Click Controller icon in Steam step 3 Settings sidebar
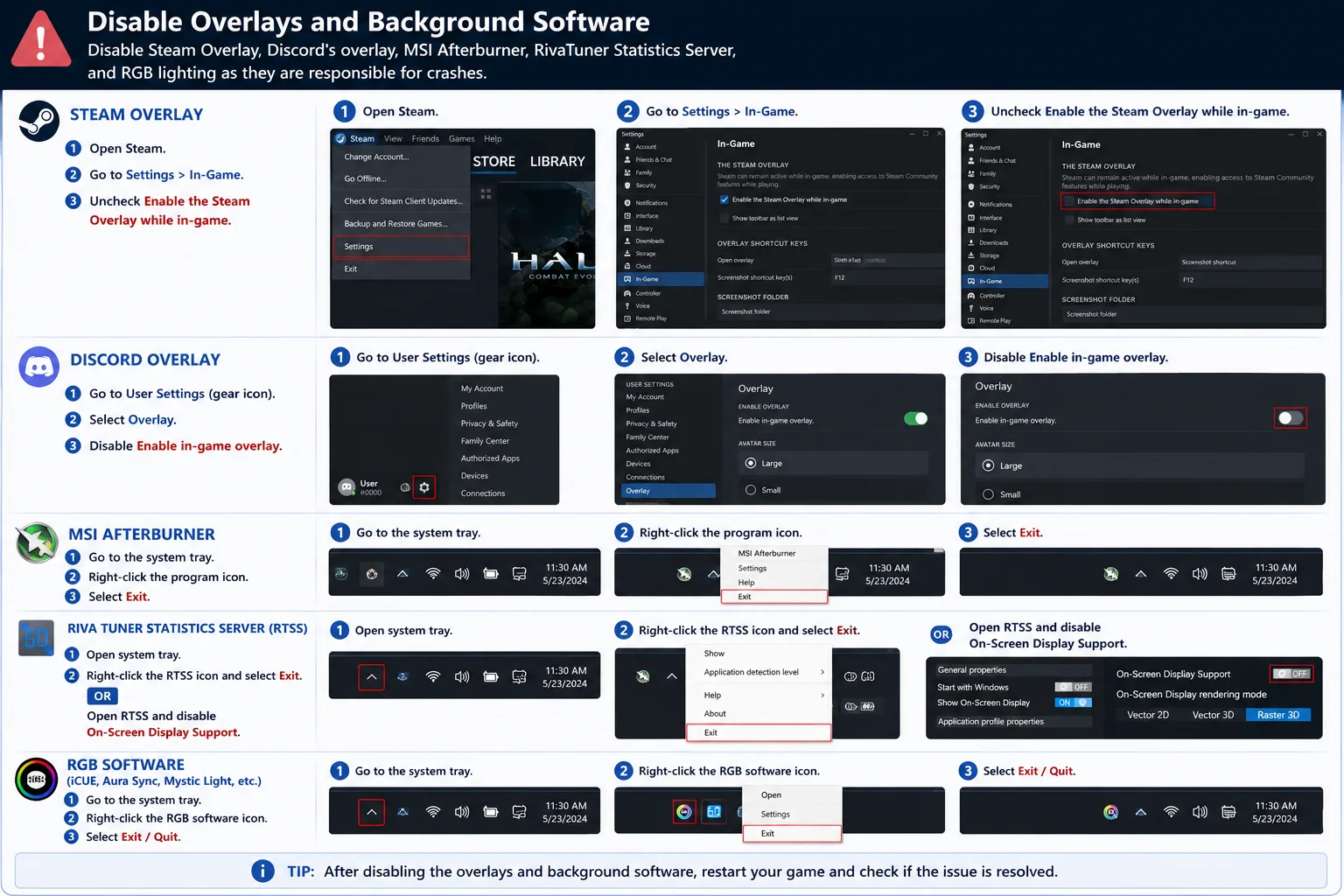Viewport: 1344px width, 896px height. point(970,296)
